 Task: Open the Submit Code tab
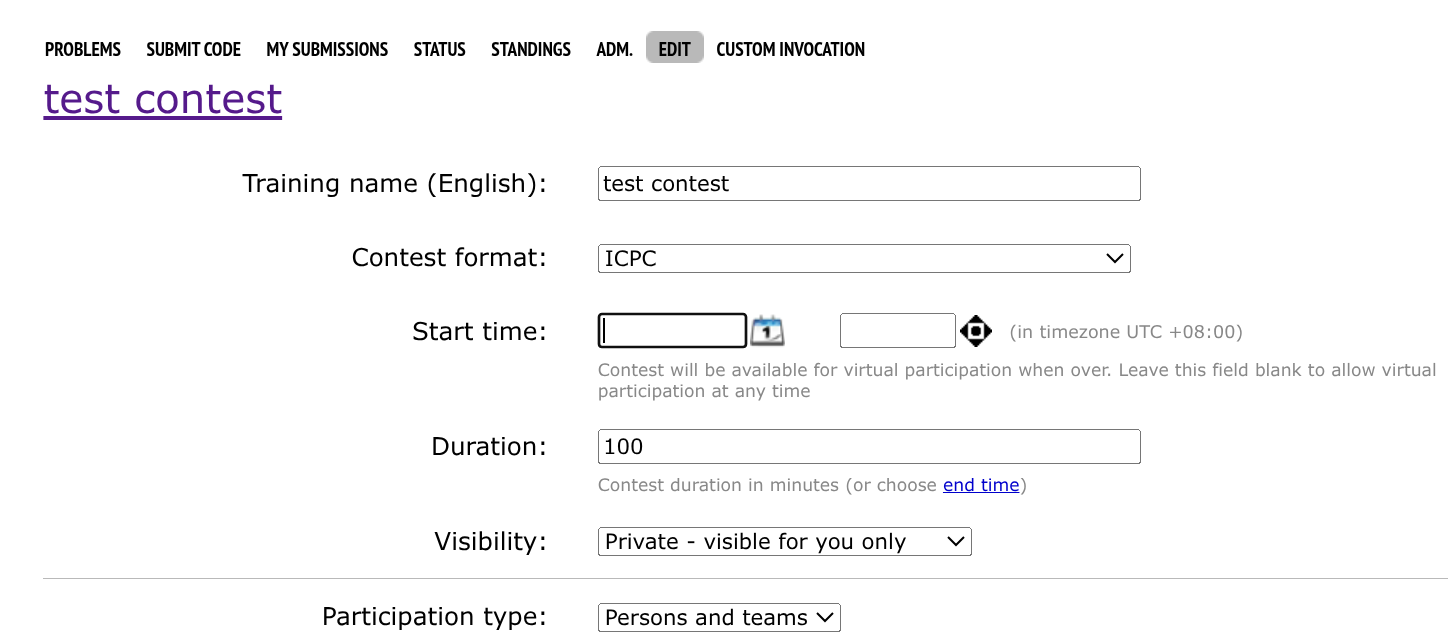click(193, 49)
